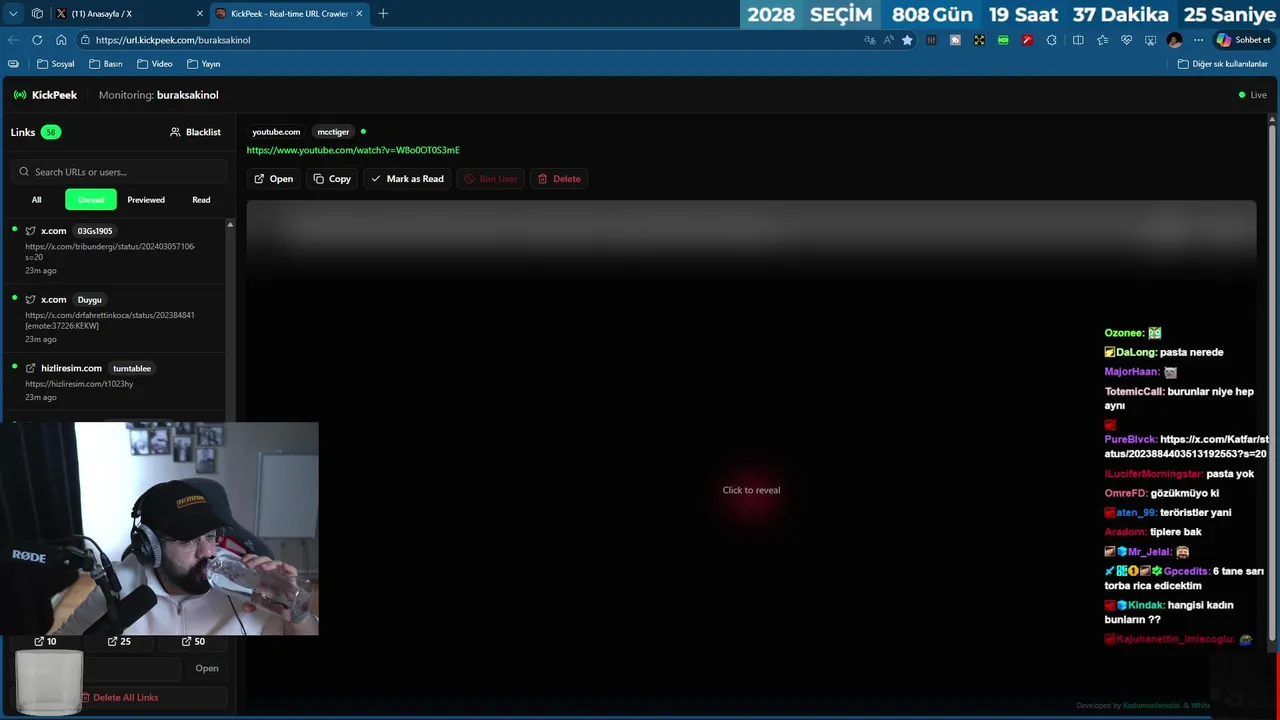Close the KickPeek browser tab

[359, 14]
